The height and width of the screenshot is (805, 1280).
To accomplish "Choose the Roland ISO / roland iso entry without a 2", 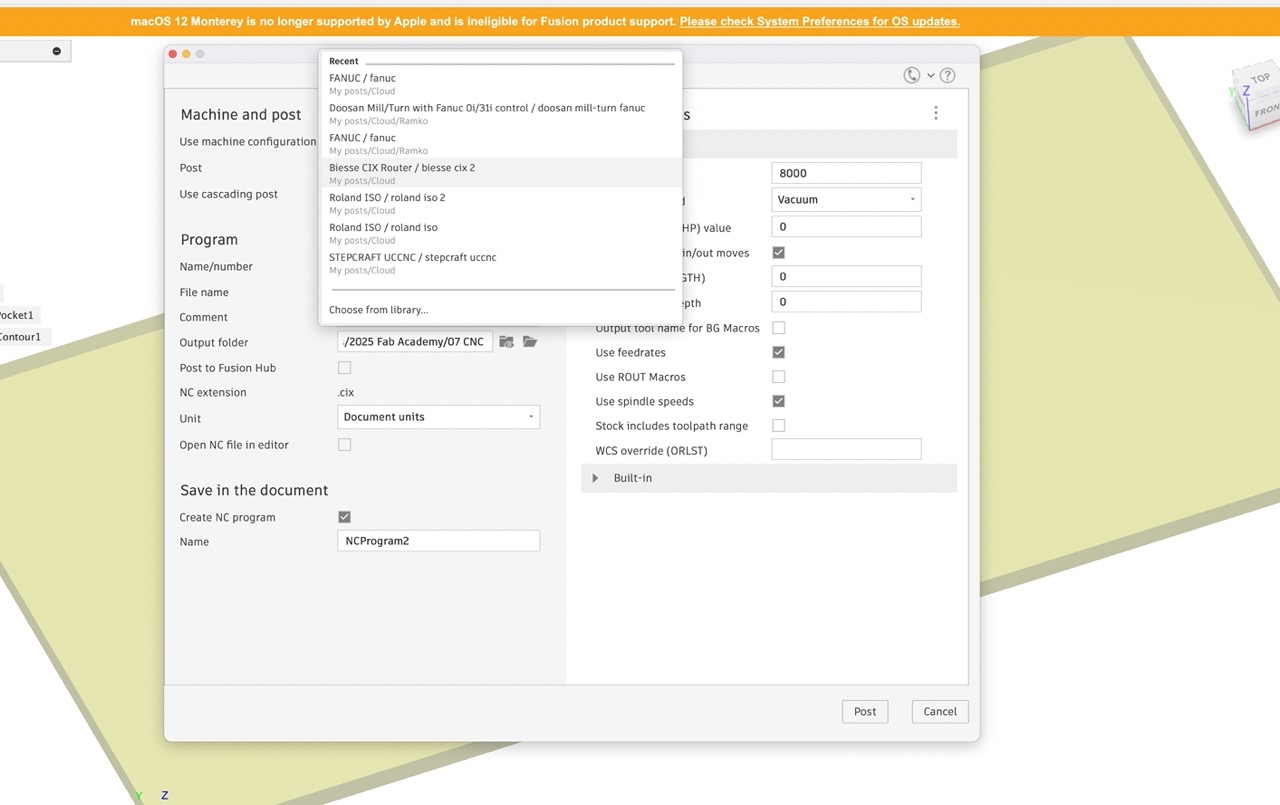I will pos(500,233).
